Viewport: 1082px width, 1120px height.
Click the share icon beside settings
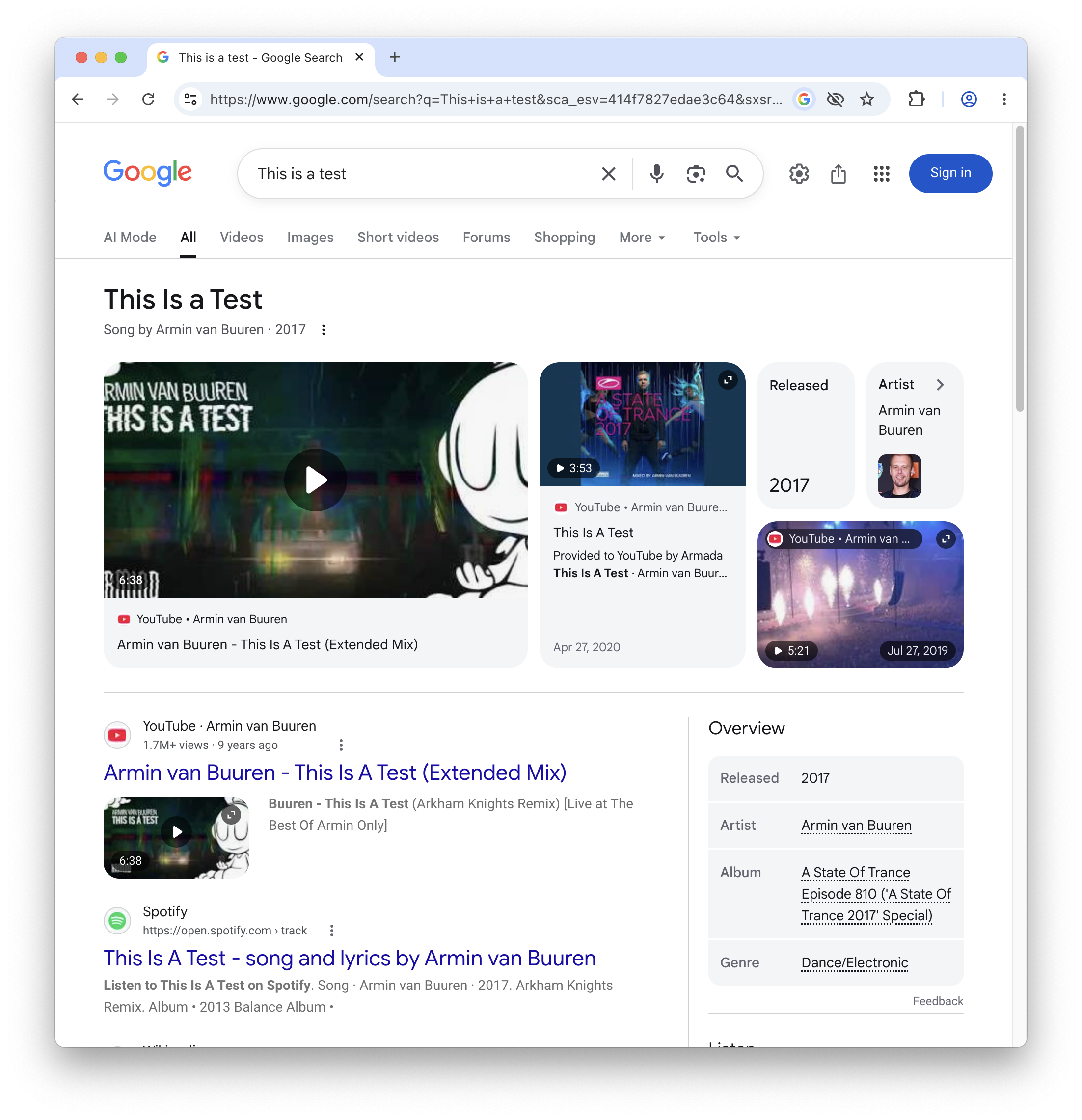pyautogui.click(x=839, y=174)
